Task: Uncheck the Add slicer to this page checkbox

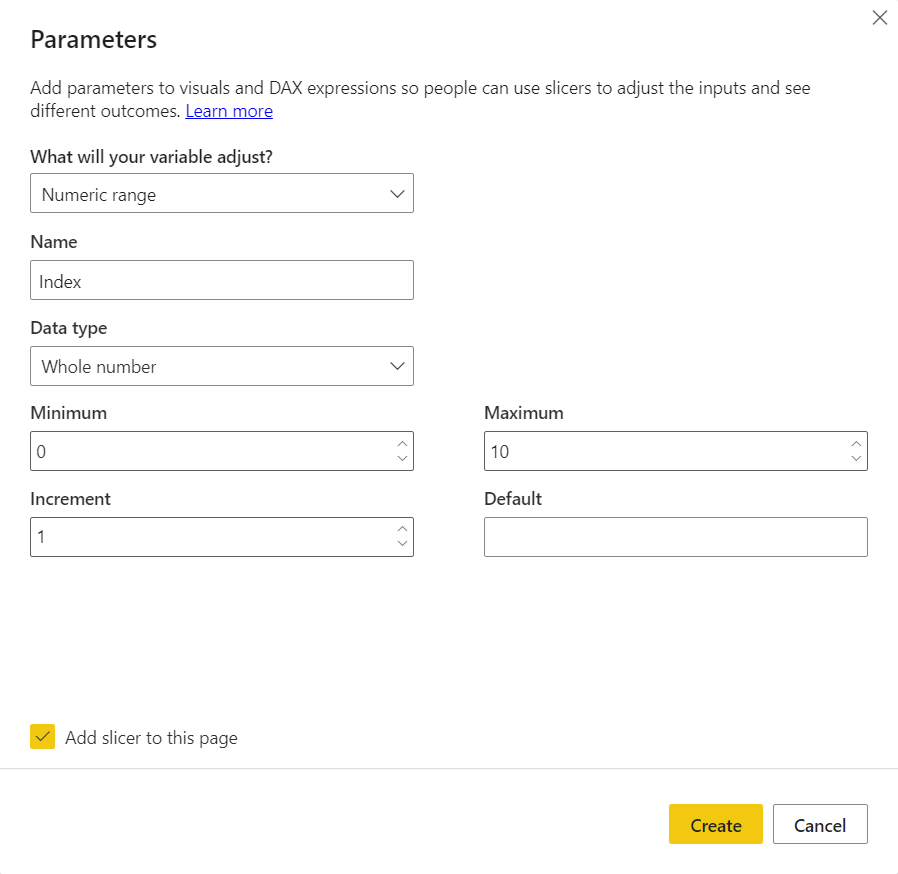Action: pos(42,737)
